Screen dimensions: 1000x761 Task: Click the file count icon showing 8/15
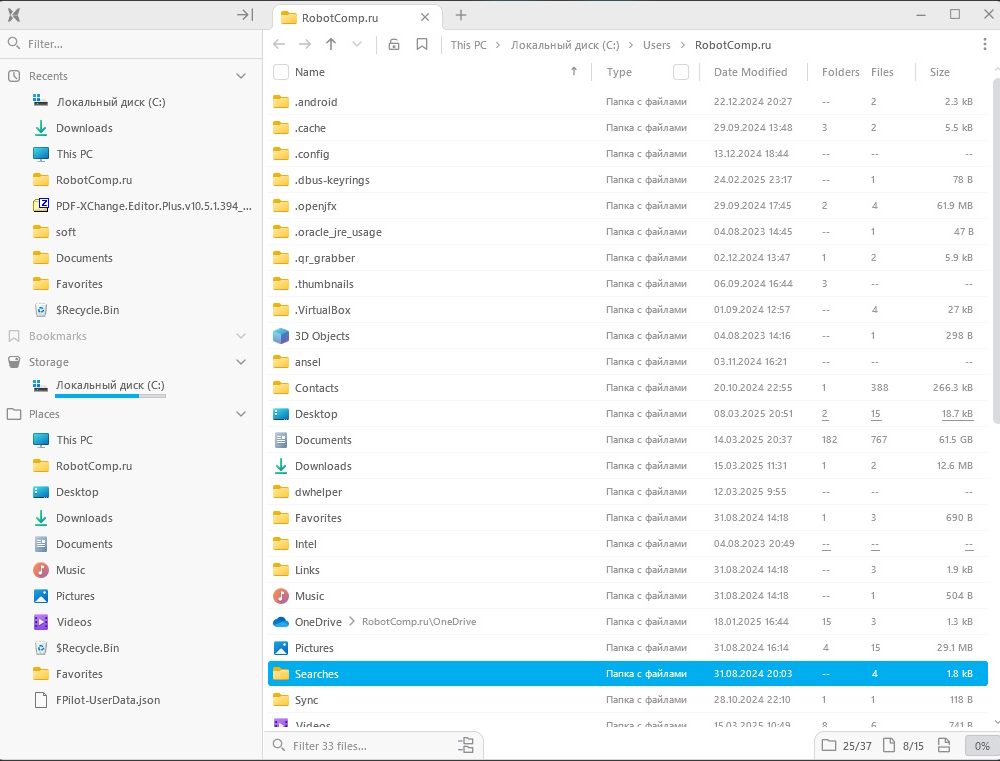(889, 745)
